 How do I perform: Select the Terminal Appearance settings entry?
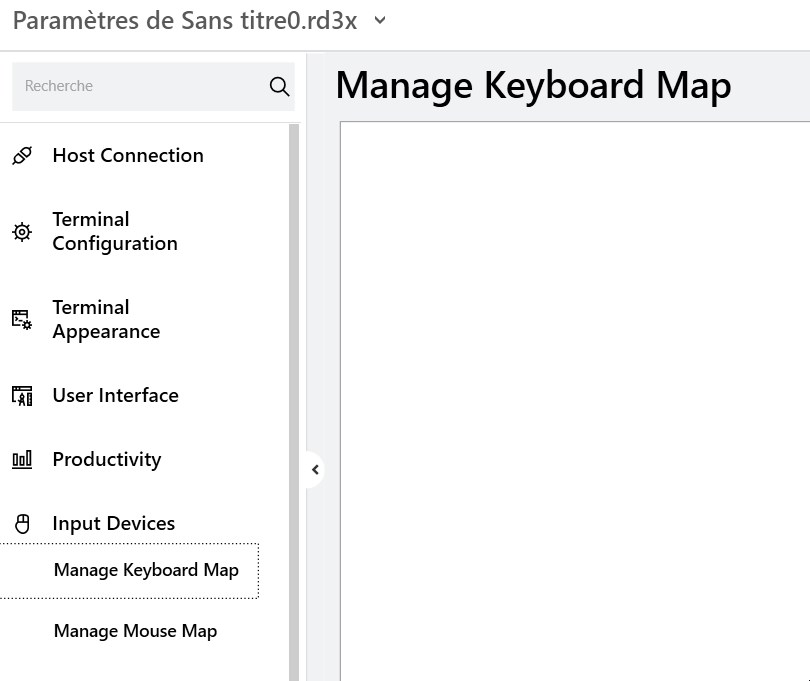[x=106, y=319]
